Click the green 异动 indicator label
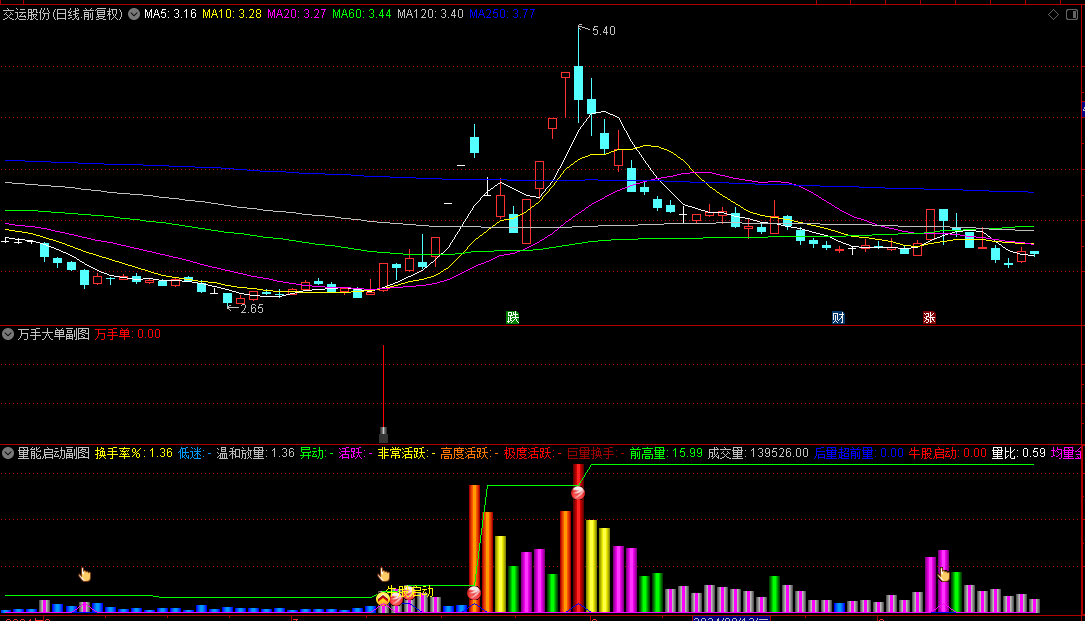 pos(316,453)
